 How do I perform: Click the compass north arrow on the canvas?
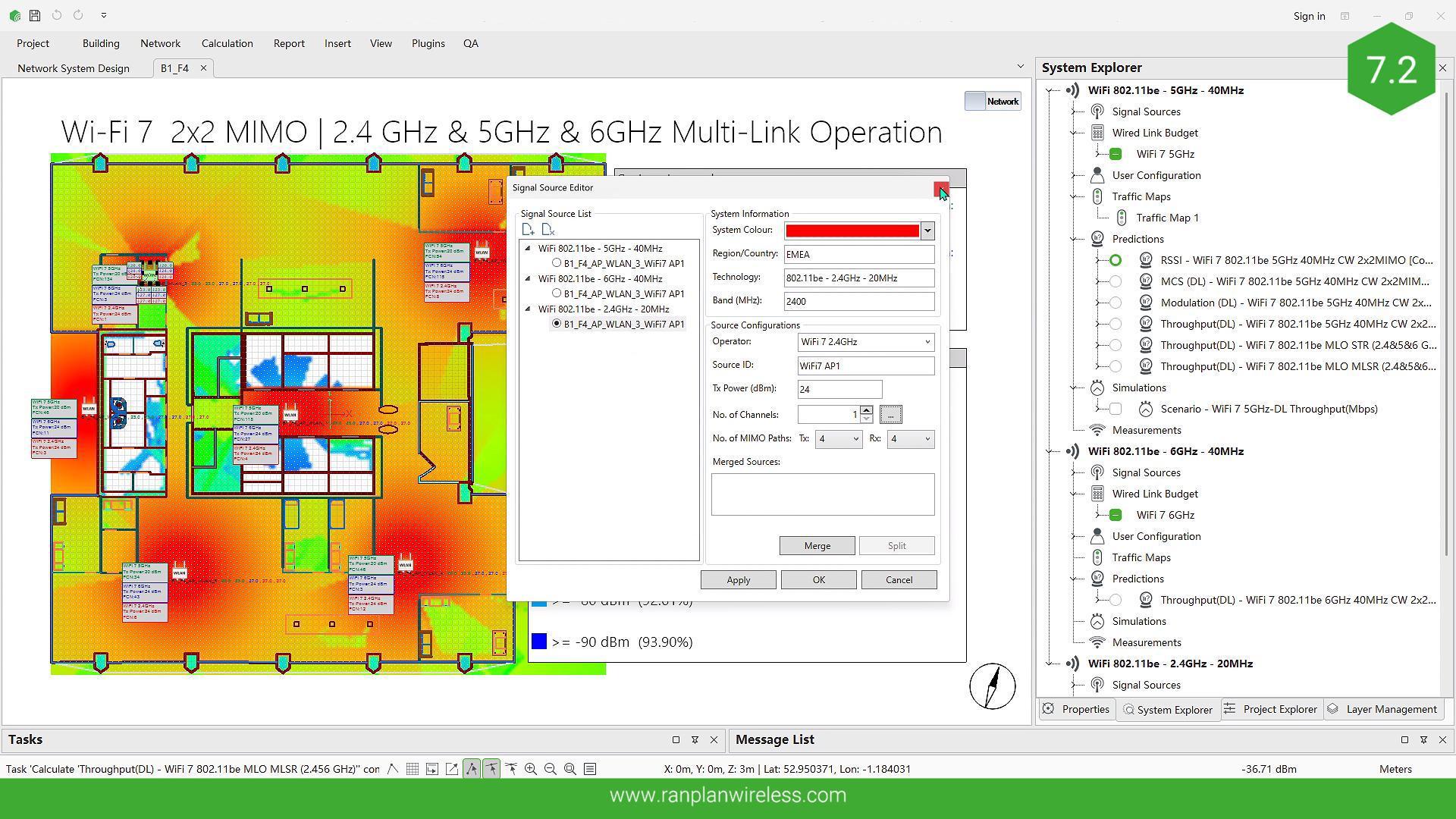[993, 686]
